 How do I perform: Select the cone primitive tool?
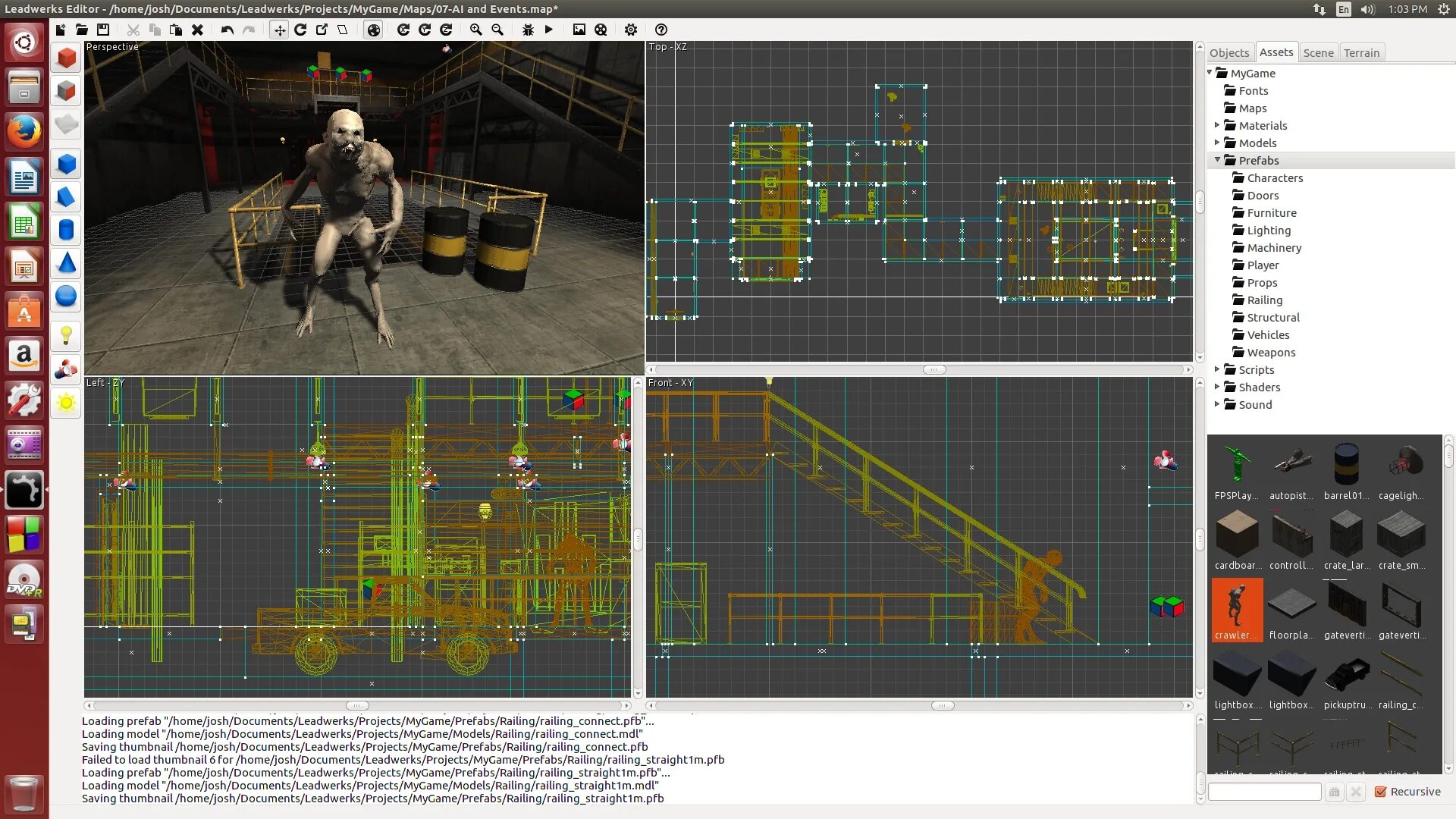66,263
